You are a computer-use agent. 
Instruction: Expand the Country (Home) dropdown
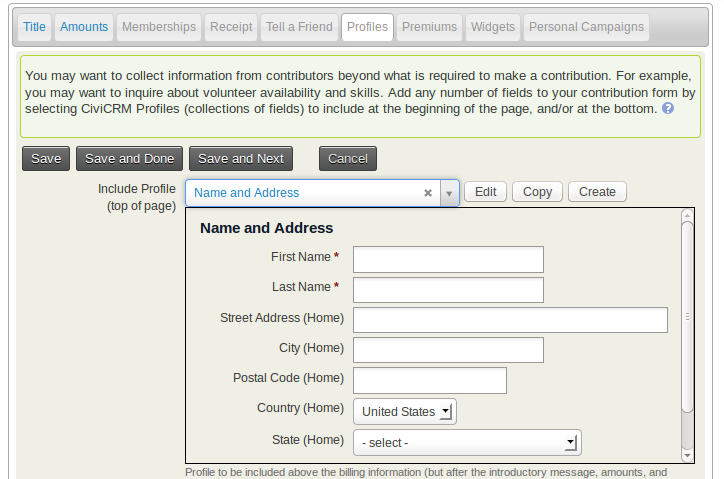point(405,412)
